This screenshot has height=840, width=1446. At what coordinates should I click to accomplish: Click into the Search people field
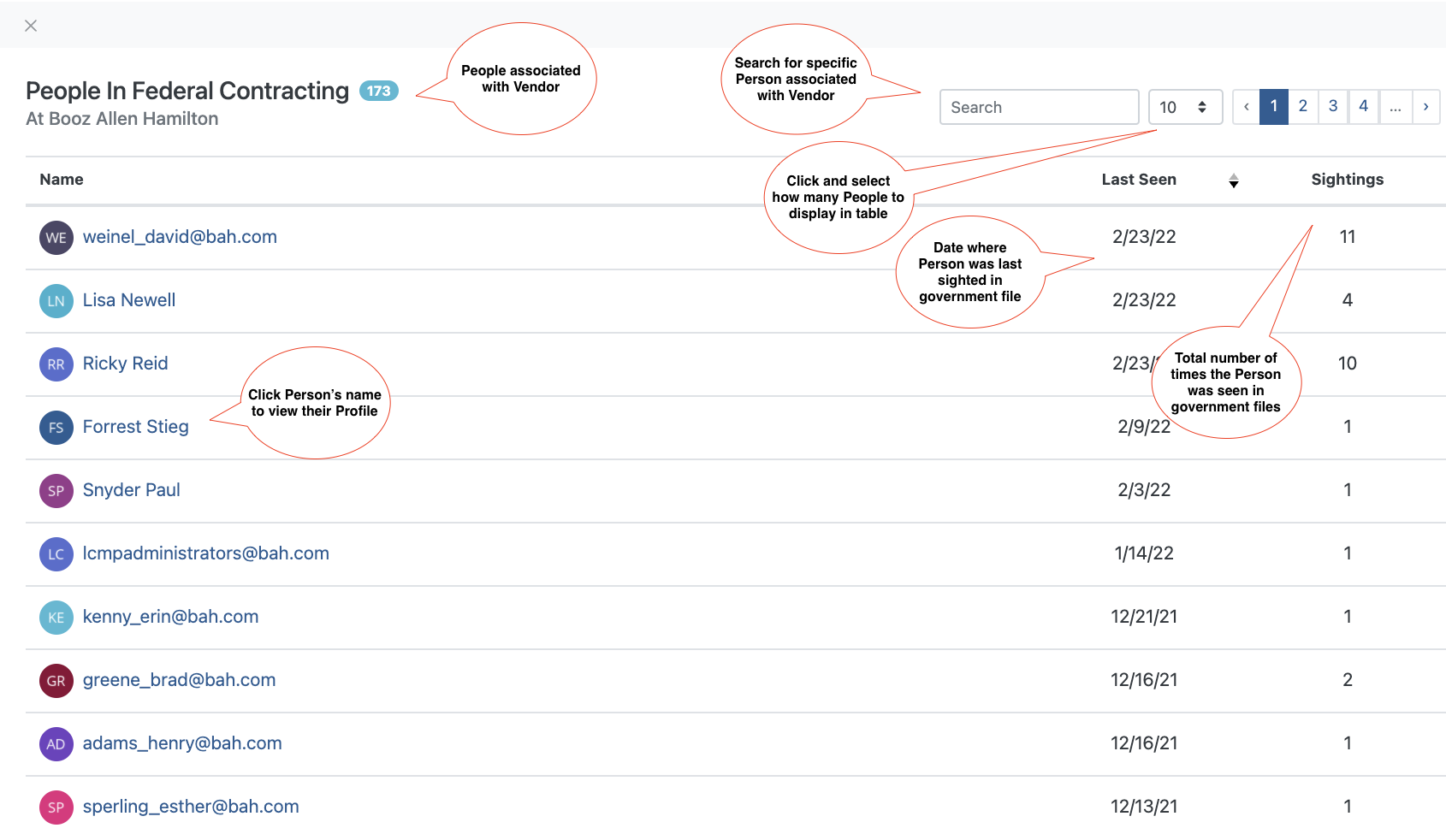(x=1039, y=107)
